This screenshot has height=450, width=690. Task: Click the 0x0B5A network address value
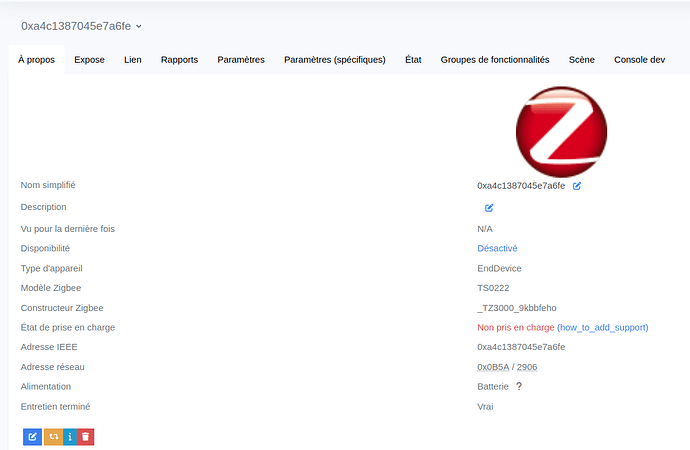tap(493, 367)
